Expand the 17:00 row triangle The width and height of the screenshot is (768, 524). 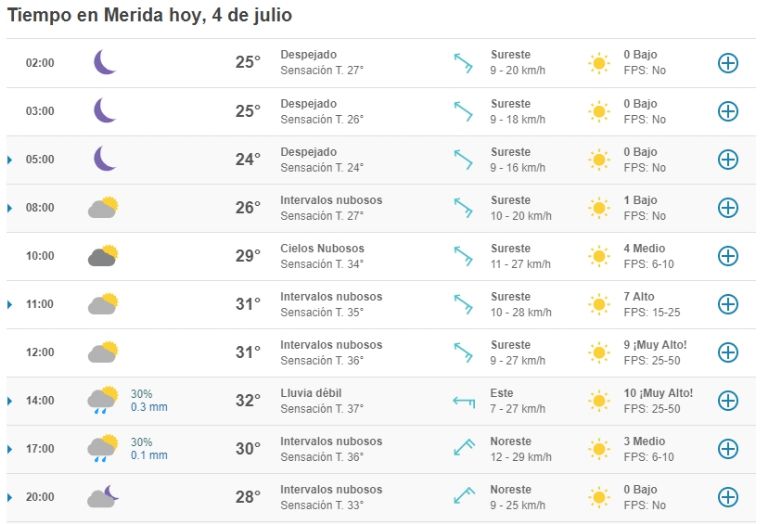pyautogui.click(x=9, y=449)
